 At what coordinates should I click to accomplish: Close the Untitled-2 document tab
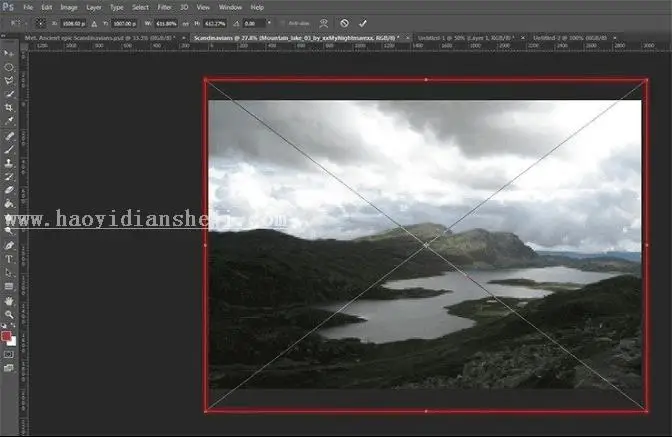tap(615, 38)
